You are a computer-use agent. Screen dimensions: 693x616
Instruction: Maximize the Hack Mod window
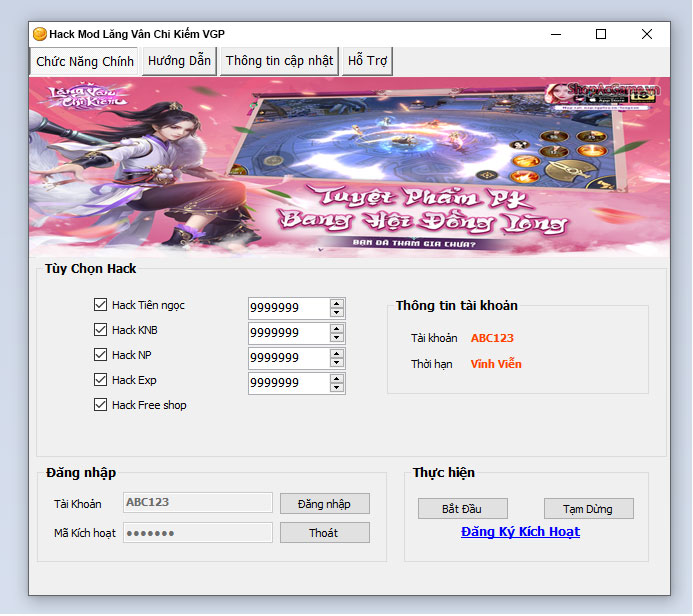click(x=601, y=34)
